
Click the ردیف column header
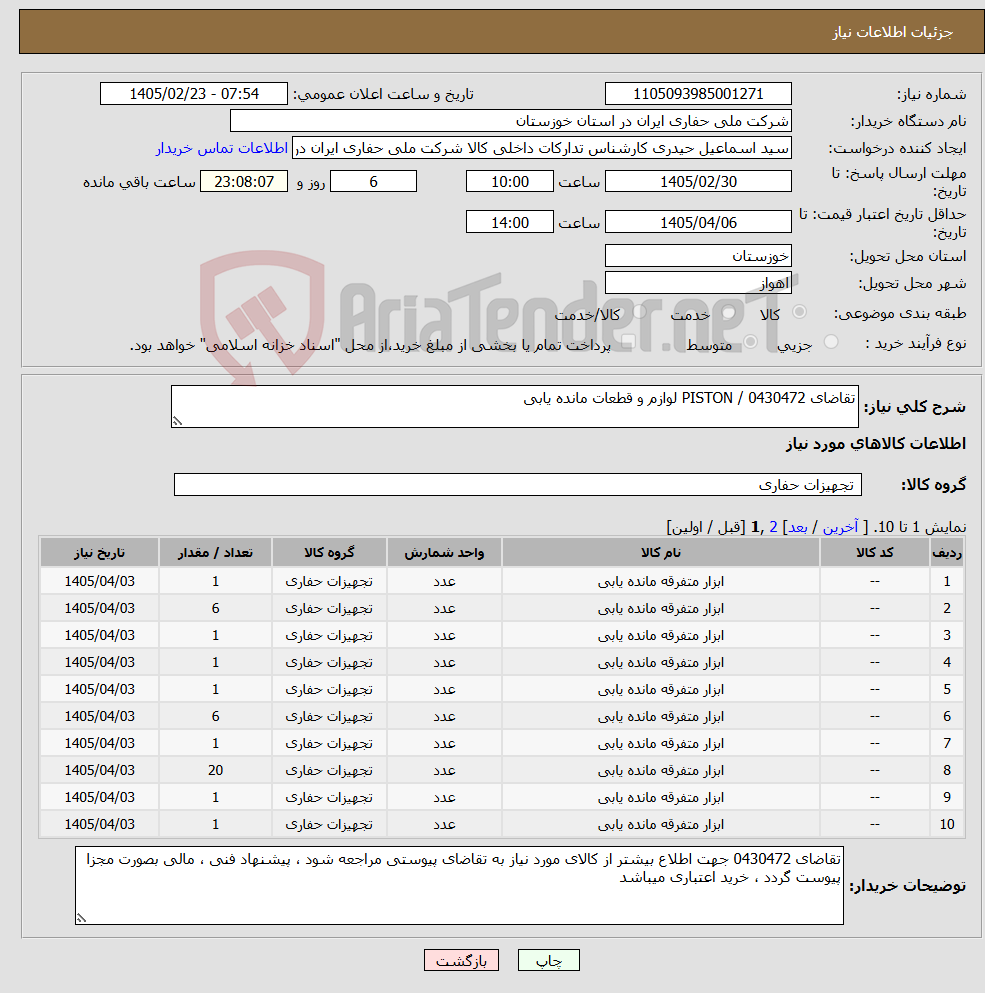tap(947, 552)
